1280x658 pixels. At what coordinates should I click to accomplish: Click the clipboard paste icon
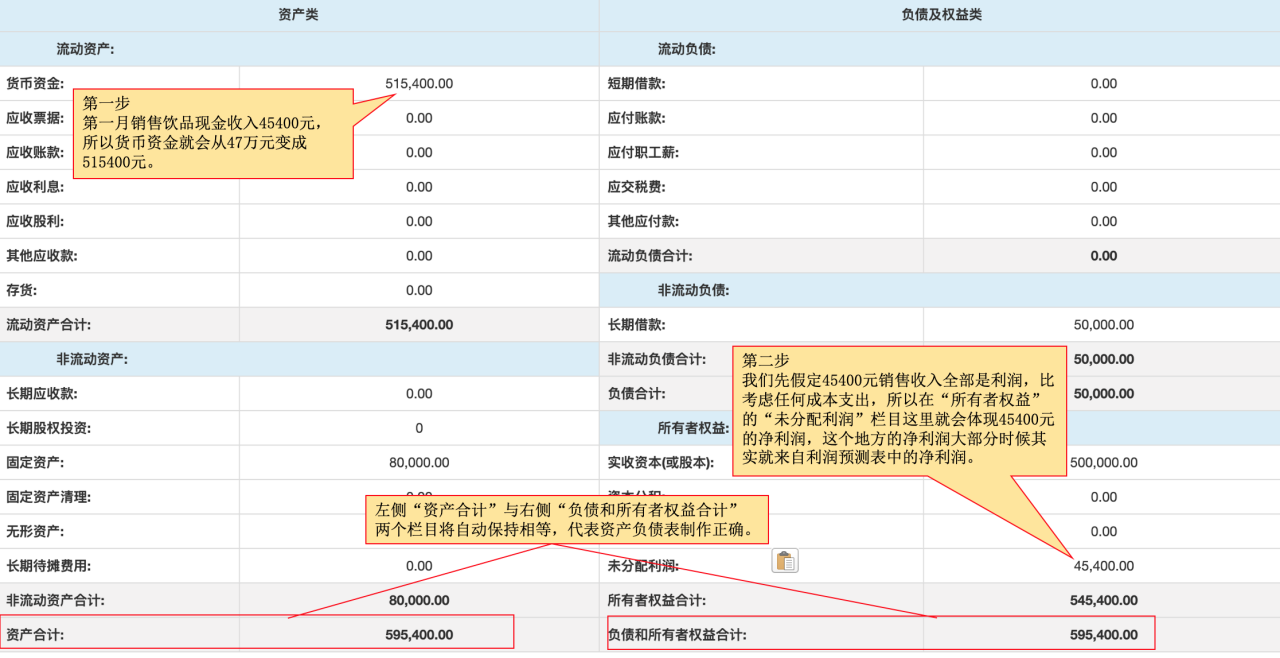pyautogui.click(x=785, y=561)
